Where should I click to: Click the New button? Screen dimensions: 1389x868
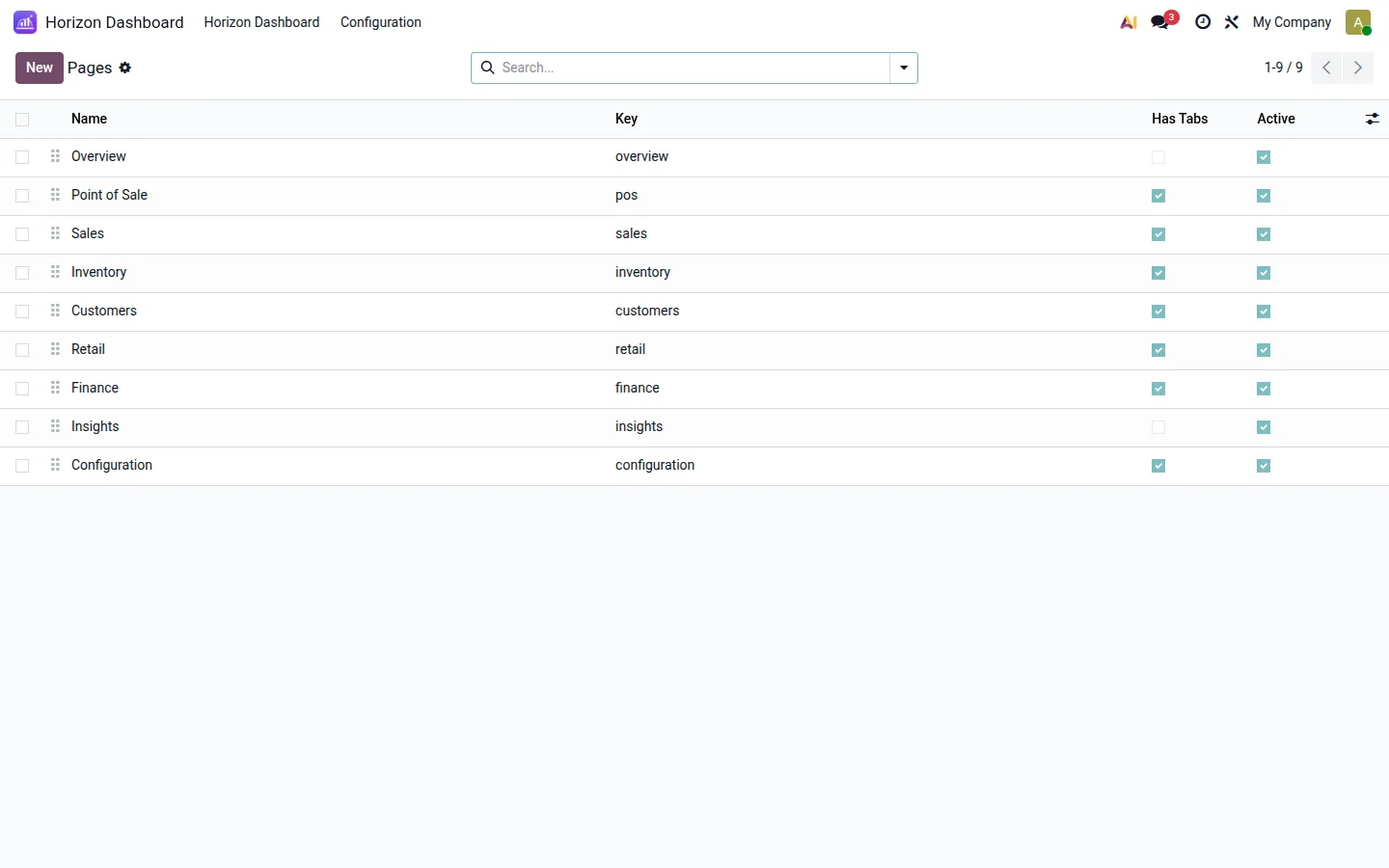[40, 68]
